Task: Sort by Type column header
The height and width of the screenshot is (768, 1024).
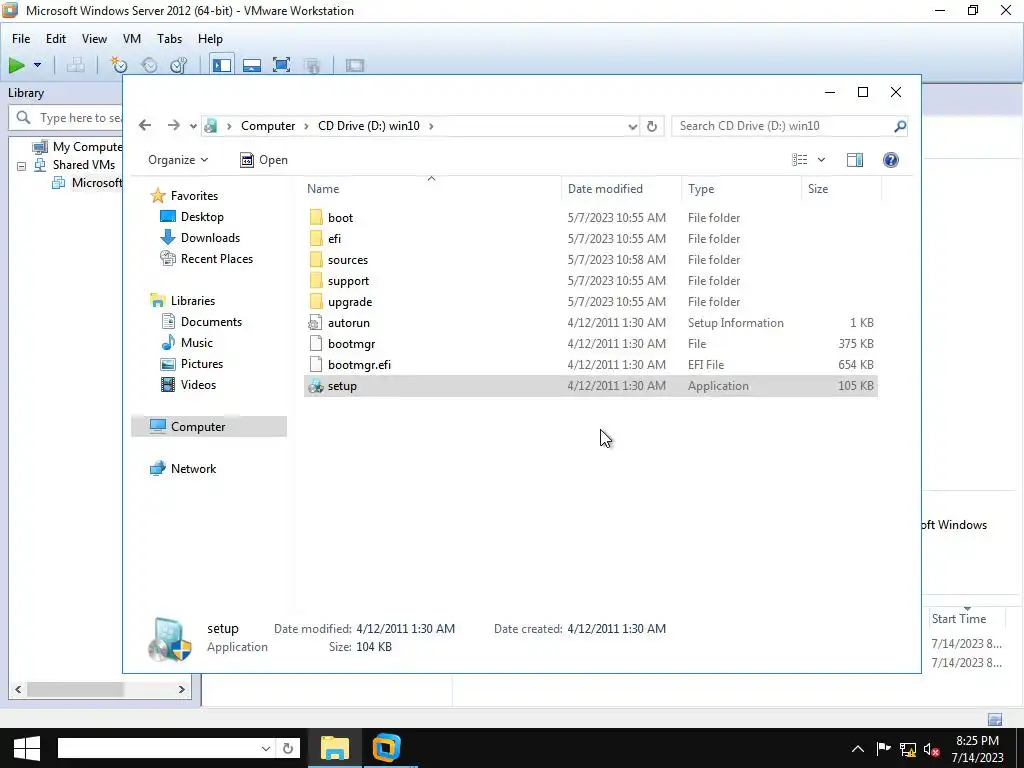Action: point(741,189)
